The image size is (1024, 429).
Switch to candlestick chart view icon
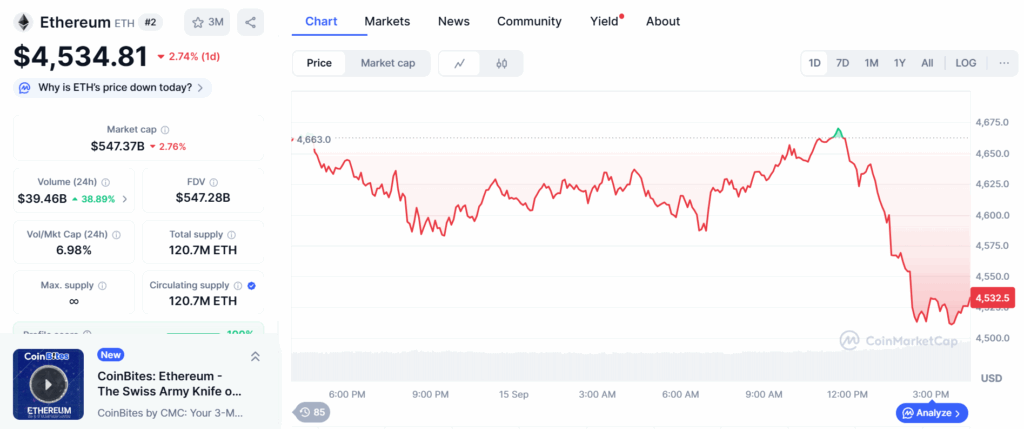[x=502, y=63]
